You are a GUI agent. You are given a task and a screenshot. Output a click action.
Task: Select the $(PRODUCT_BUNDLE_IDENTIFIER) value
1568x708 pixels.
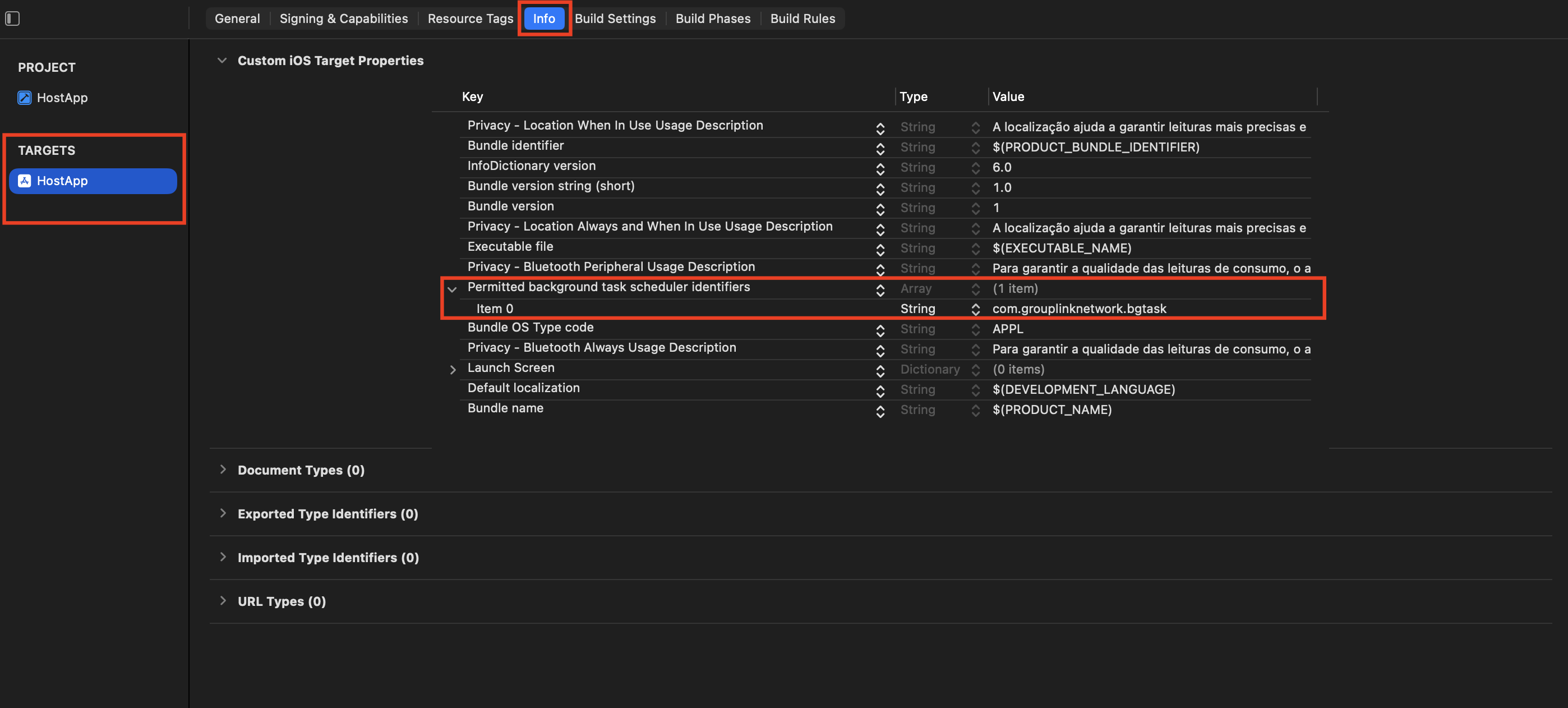(x=1096, y=148)
